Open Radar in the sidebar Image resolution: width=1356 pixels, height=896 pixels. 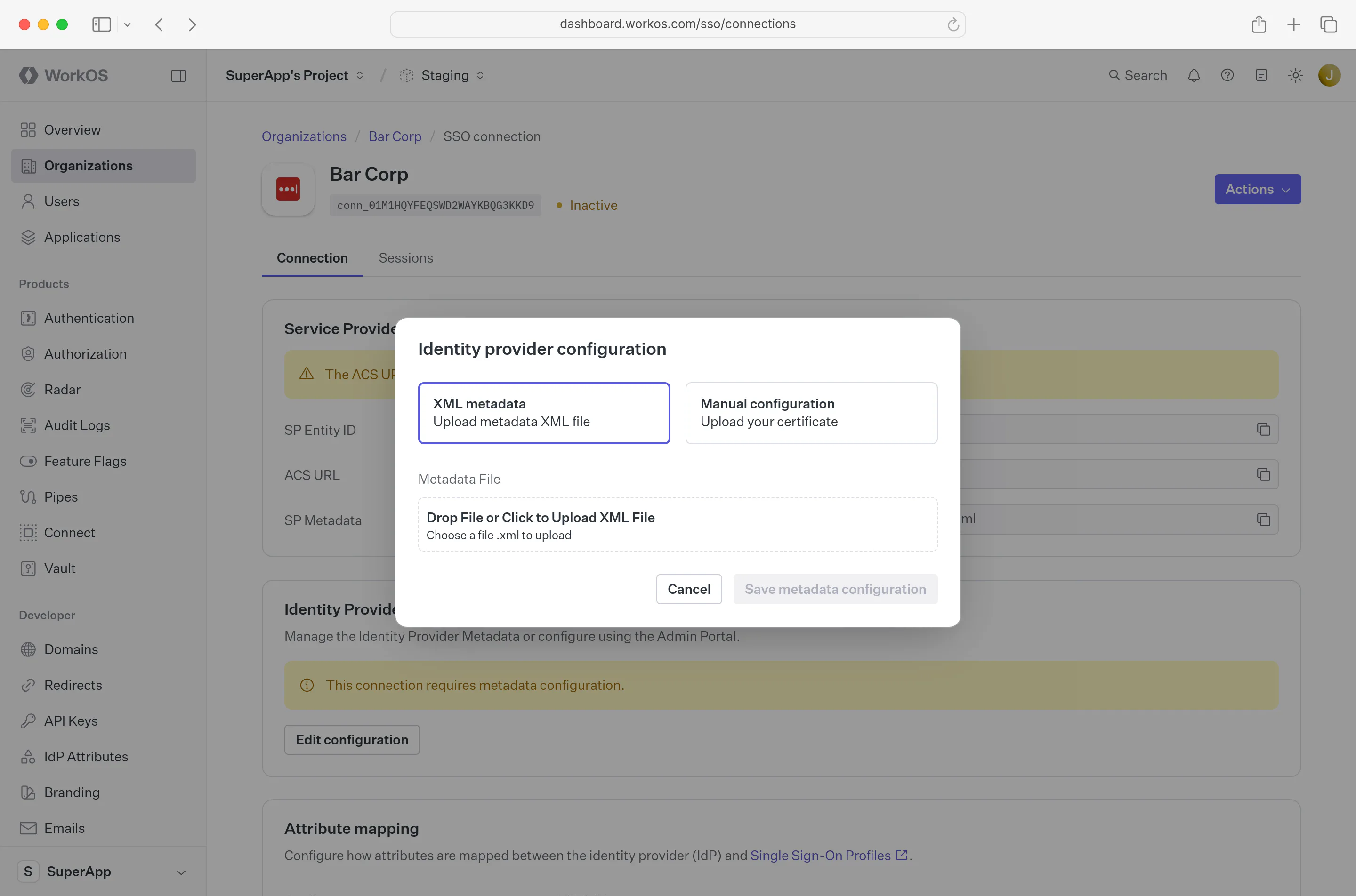[104, 390]
